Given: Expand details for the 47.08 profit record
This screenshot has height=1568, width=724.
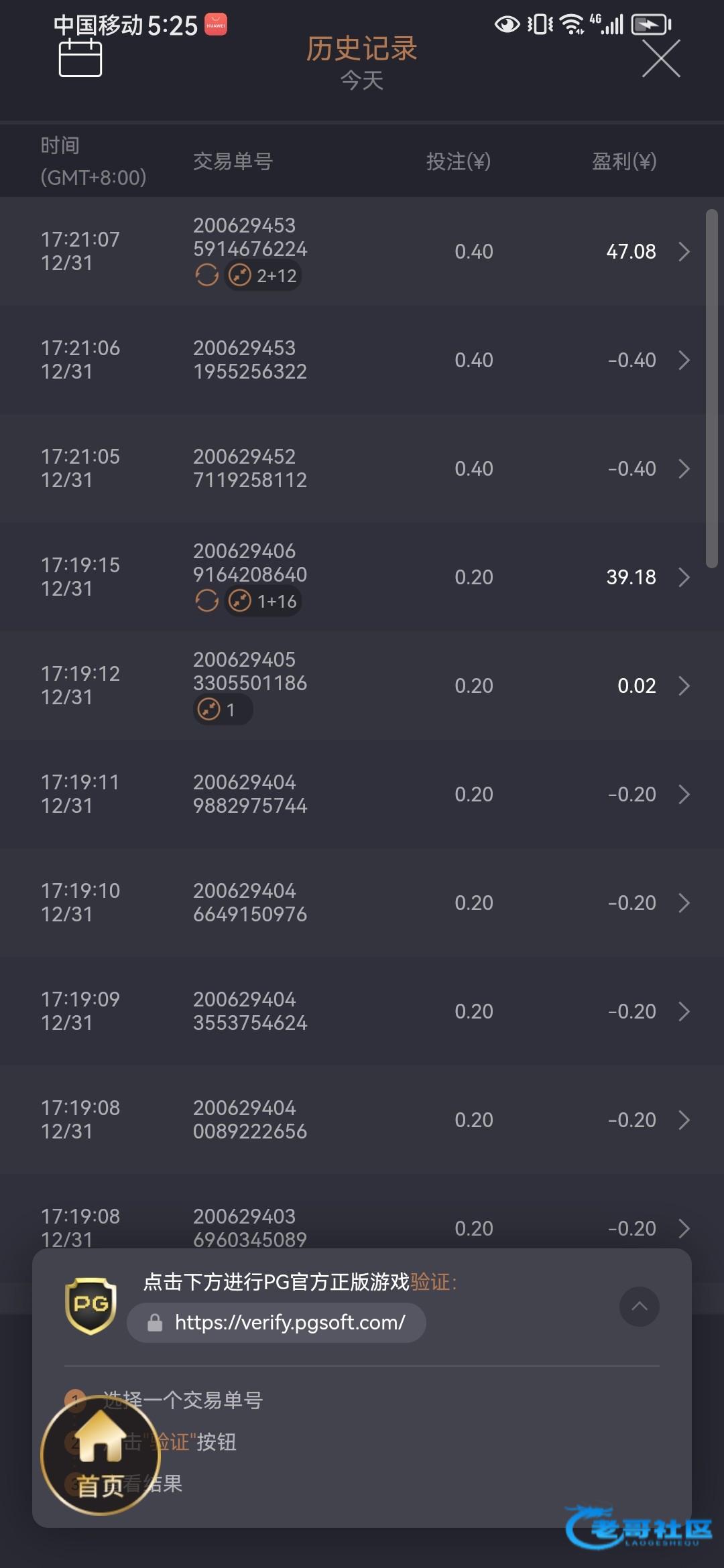Looking at the screenshot, I should click(x=684, y=252).
